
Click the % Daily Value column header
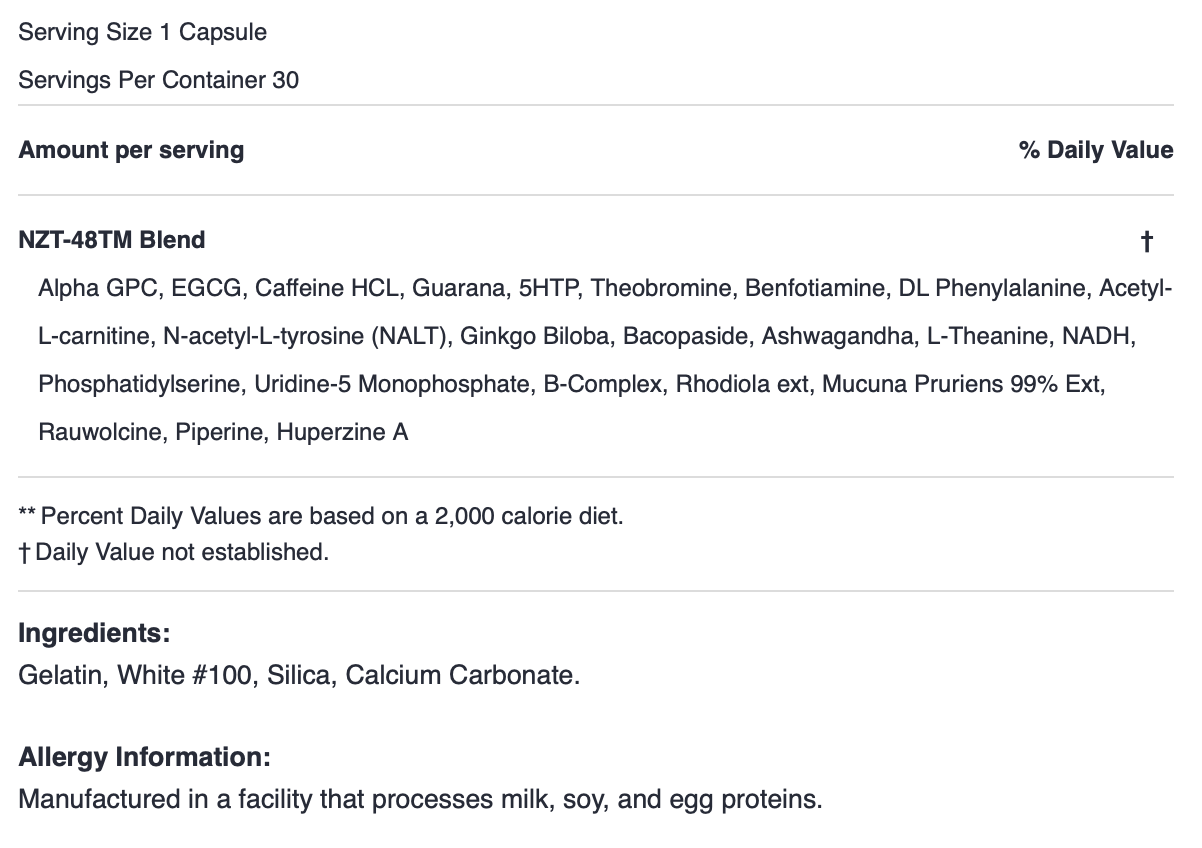pos(1096,150)
